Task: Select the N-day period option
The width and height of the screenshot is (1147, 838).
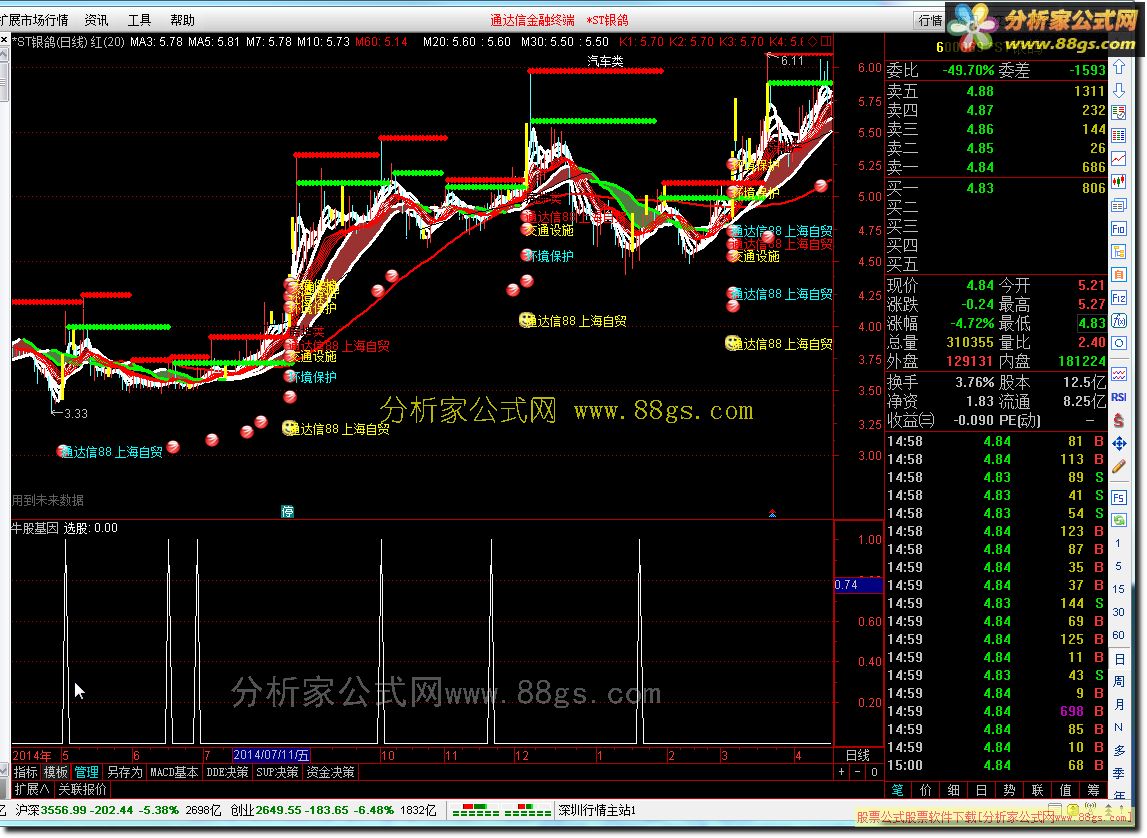Action: [x=1118, y=728]
